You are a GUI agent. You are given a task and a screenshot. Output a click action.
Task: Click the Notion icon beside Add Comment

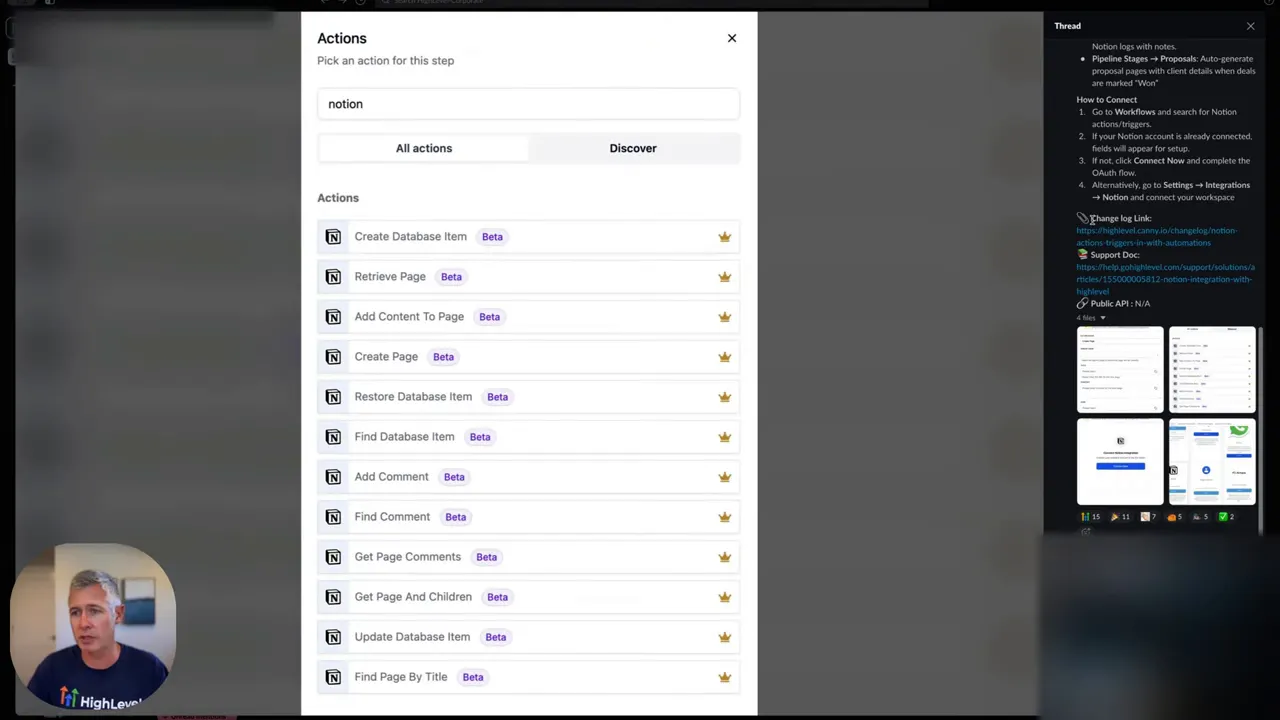coord(333,476)
